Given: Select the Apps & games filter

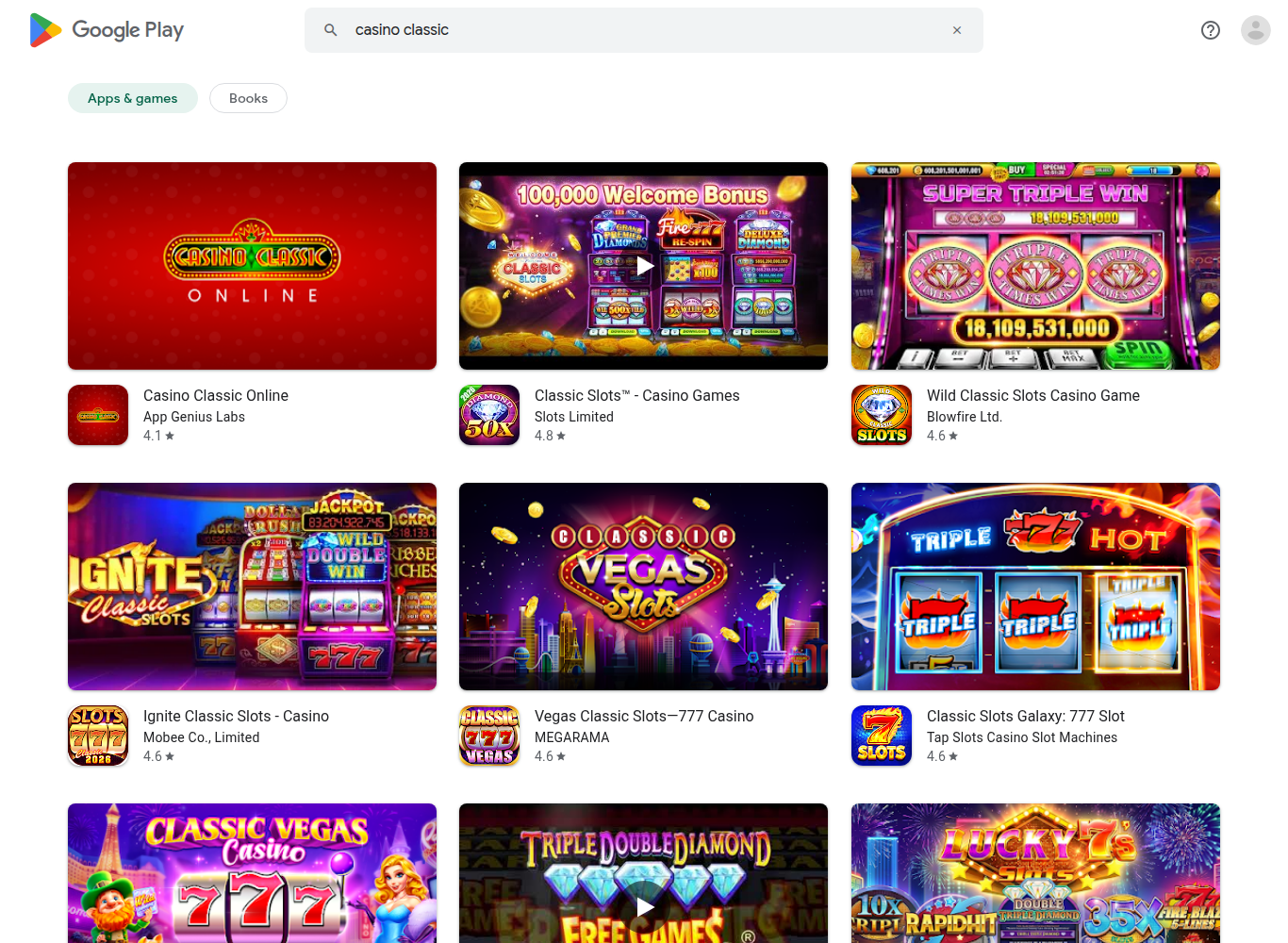Looking at the screenshot, I should coord(133,98).
